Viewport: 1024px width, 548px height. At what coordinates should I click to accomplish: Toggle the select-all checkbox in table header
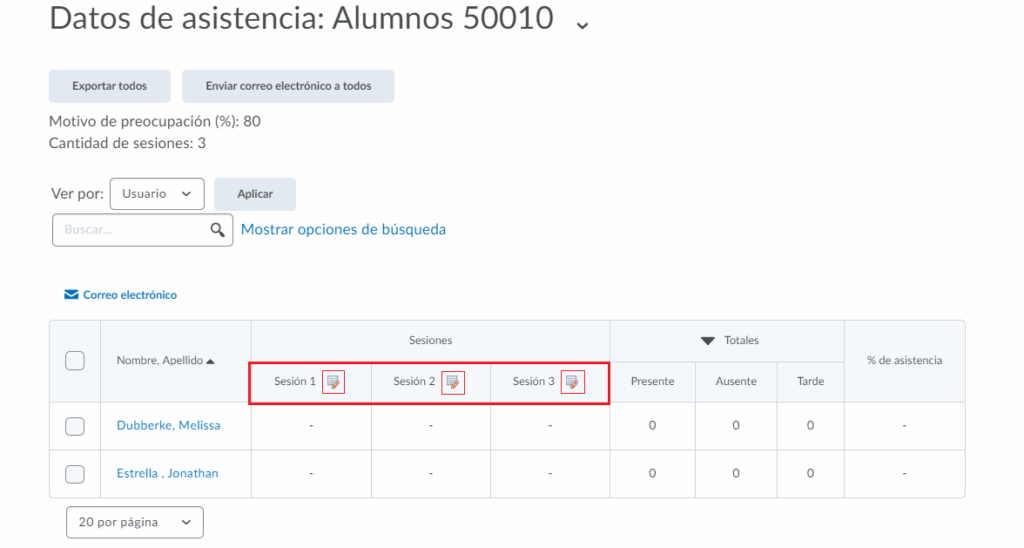tap(75, 361)
